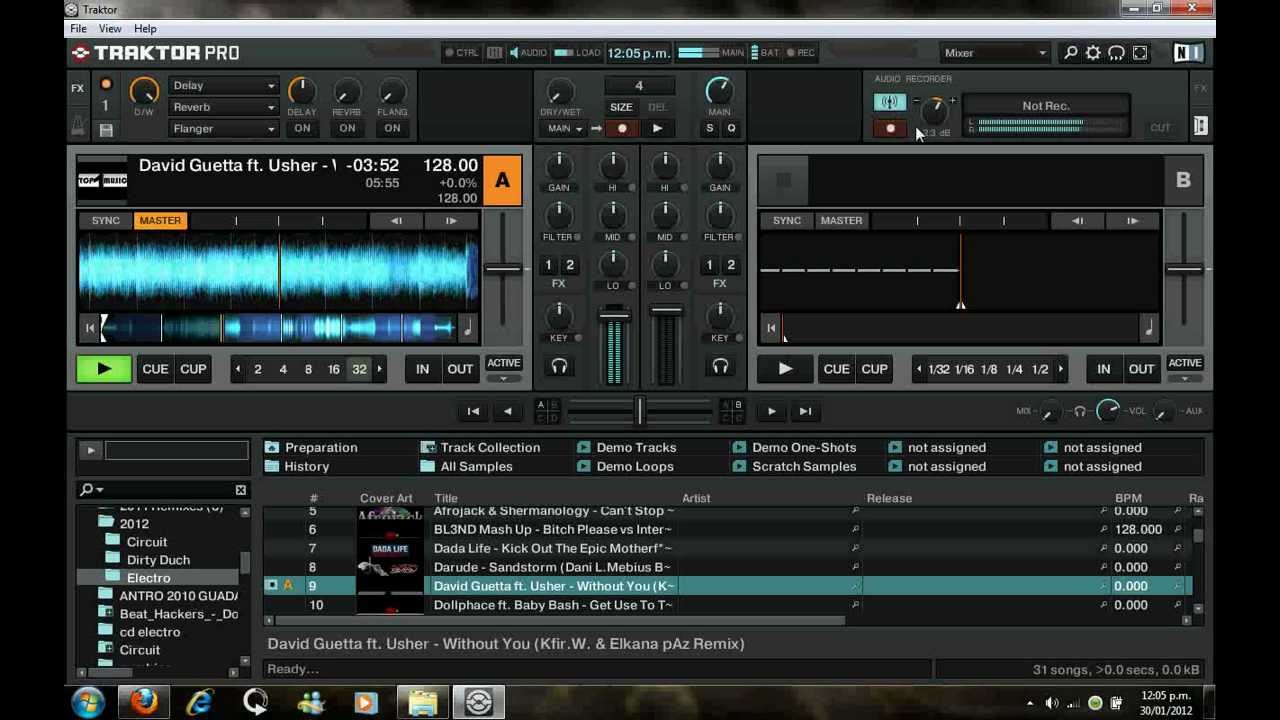The image size is (1280, 720).
Task: Toggle SYNC on Deck B
Action: [787, 221]
